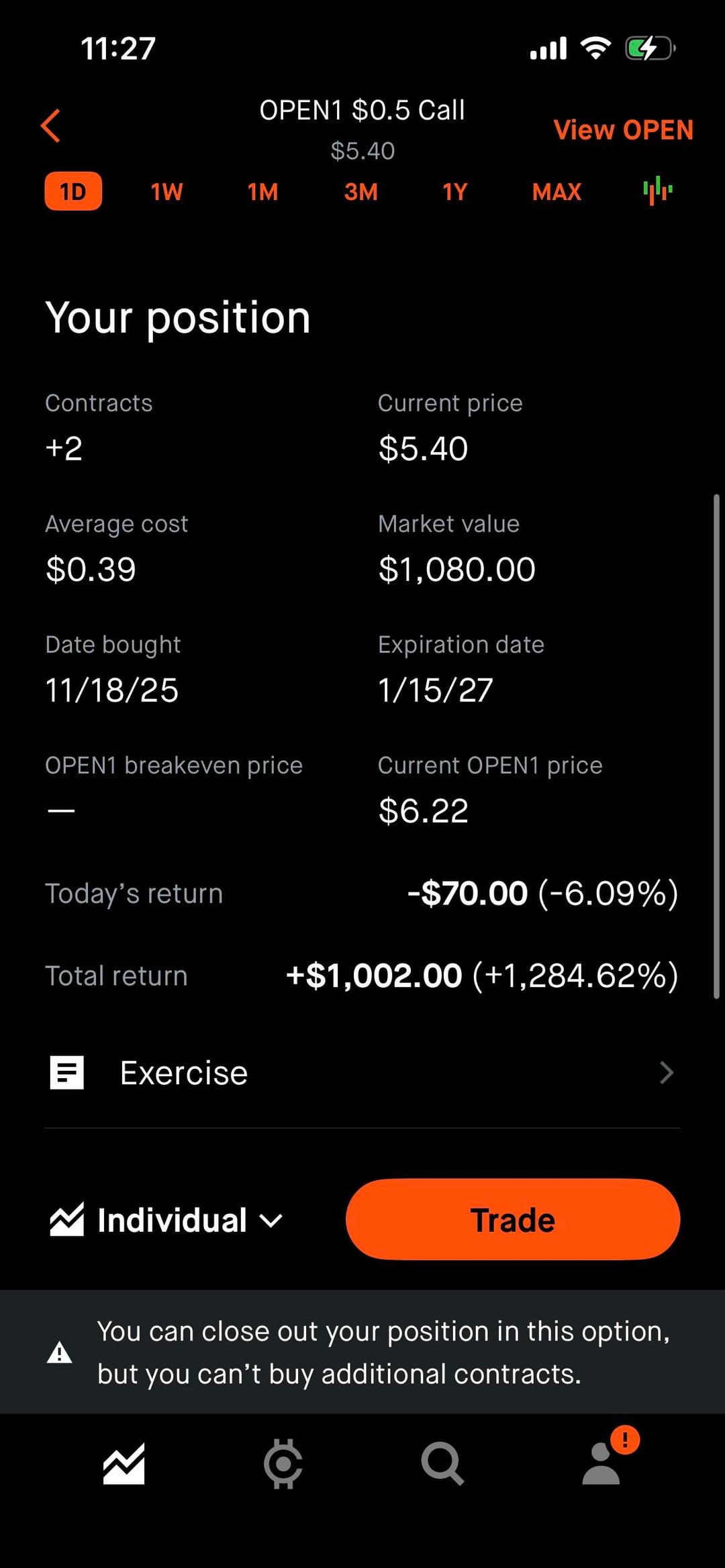The image size is (725, 1568).
Task: Open the investing home chart icon
Action: pyautogui.click(x=124, y=1463)
